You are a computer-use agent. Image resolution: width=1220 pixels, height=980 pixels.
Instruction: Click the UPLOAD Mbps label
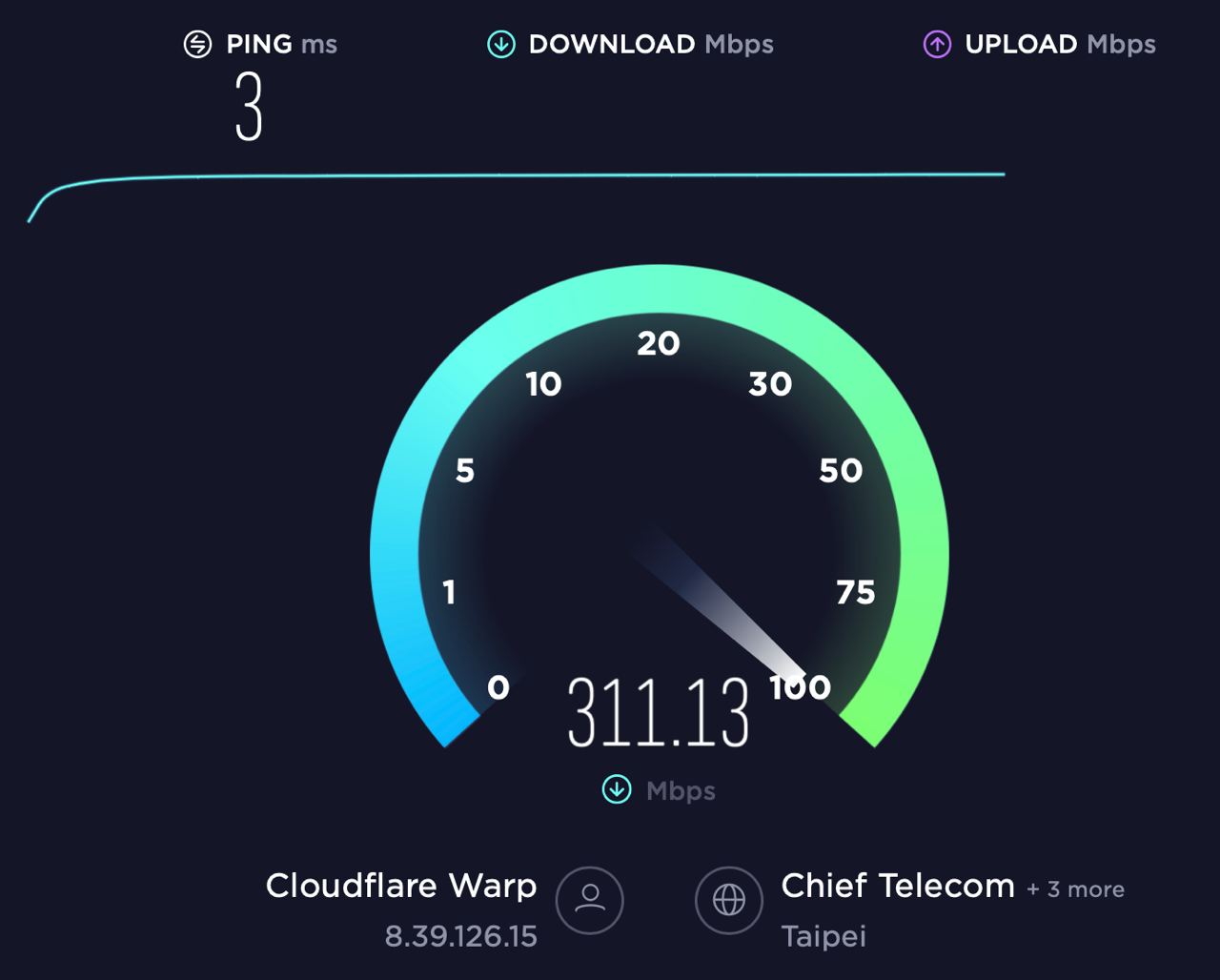pyautogui.click(x=1060, y=44)
